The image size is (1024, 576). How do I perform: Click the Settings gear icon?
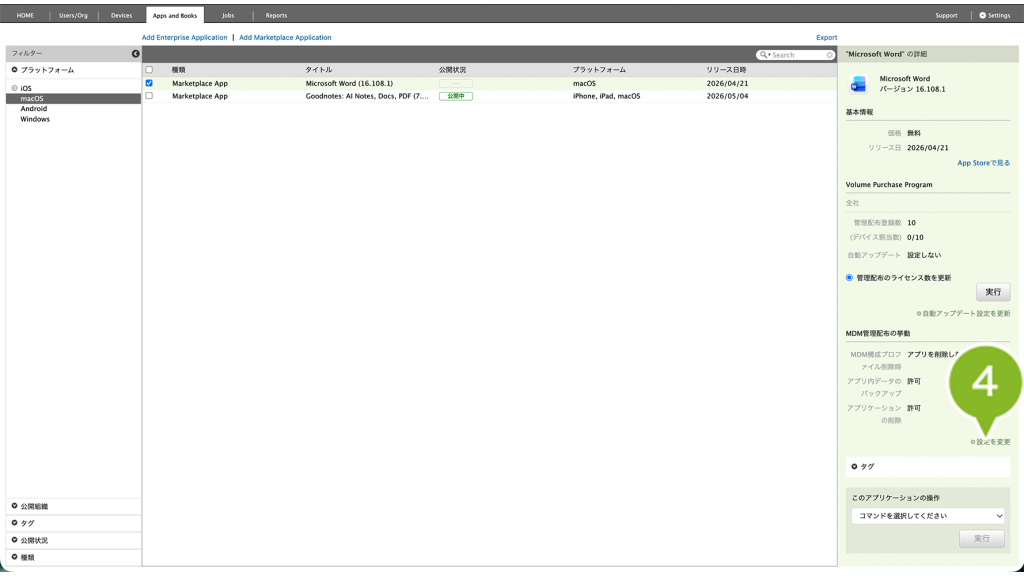tap(982, 15)
